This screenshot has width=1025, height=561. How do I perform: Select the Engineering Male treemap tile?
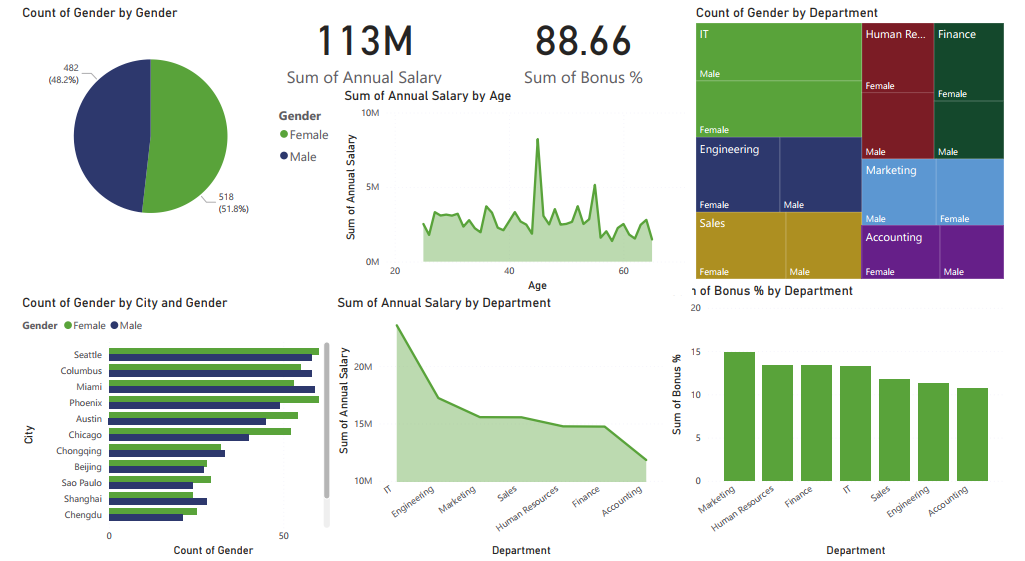click(819, 174)
